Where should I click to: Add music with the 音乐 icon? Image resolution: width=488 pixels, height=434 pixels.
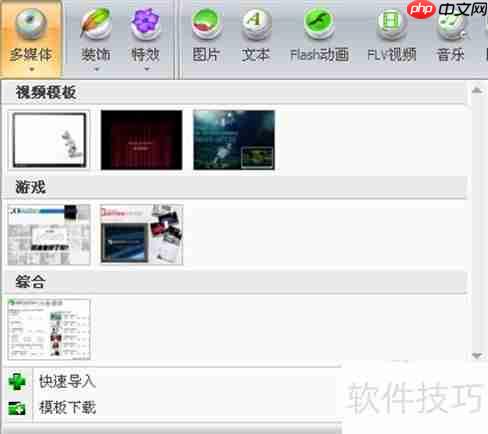pos(451,25)
